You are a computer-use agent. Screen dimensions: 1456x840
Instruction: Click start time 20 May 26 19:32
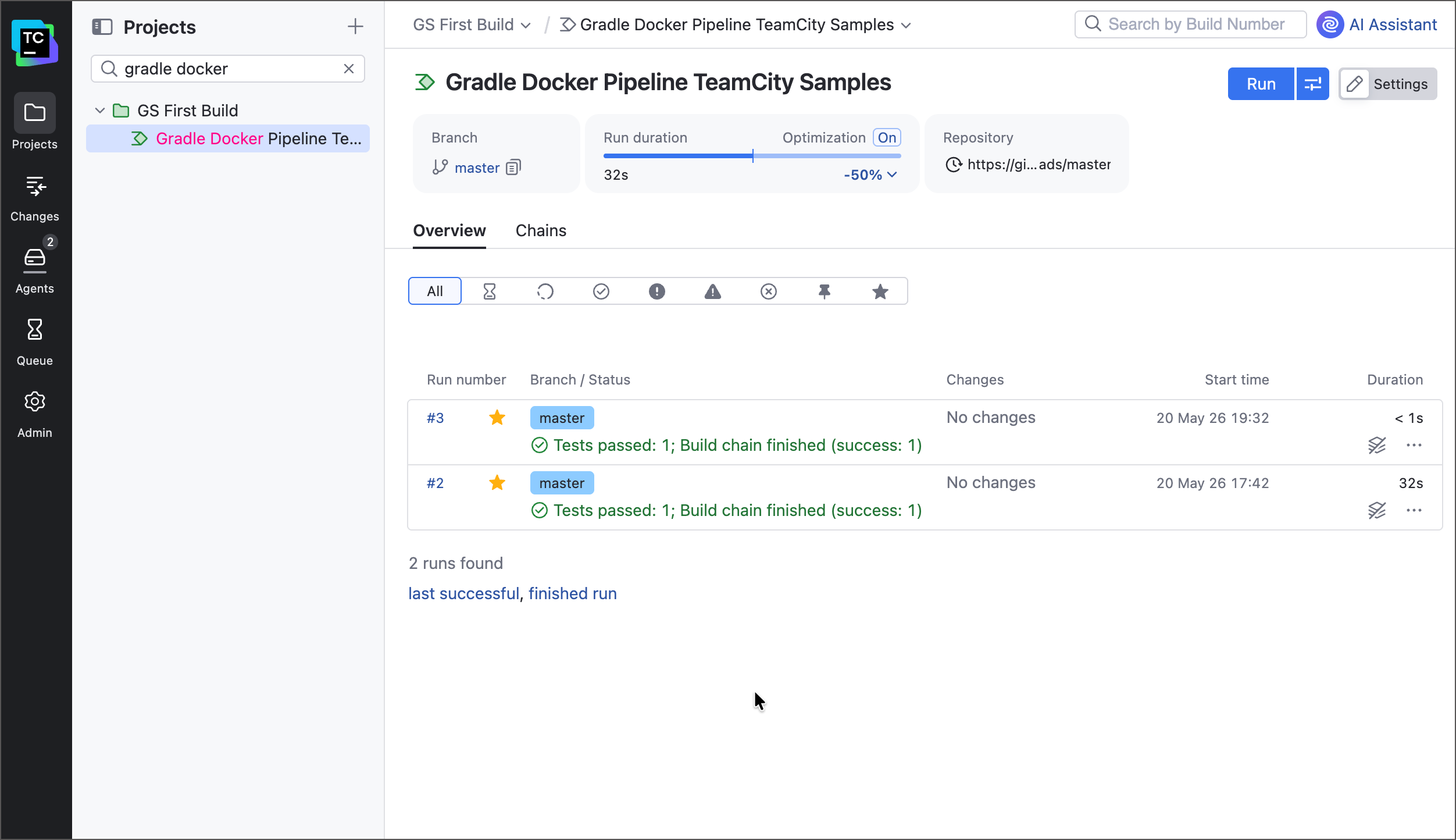click(x=1212, y=418)
